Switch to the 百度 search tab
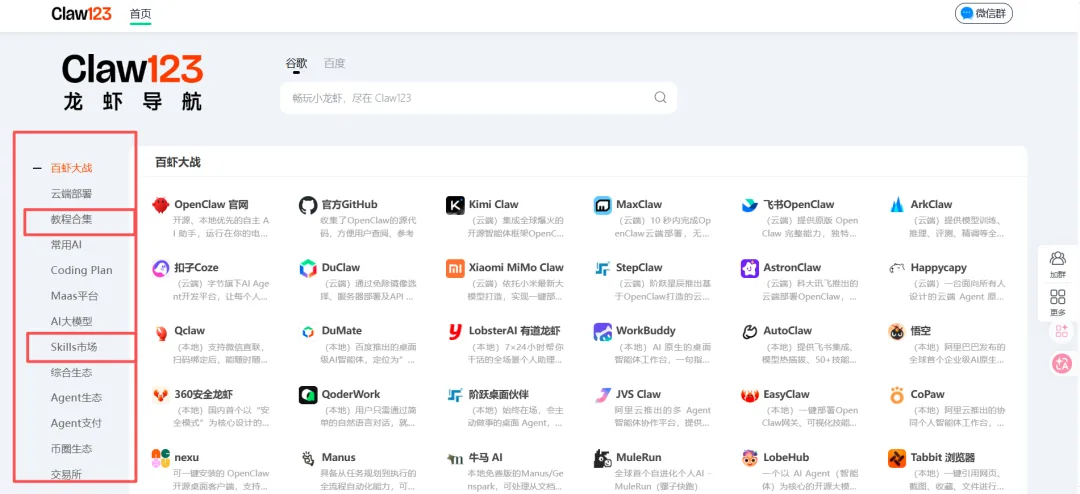This screenshot has width=1080, height=494. click(335, 63)
